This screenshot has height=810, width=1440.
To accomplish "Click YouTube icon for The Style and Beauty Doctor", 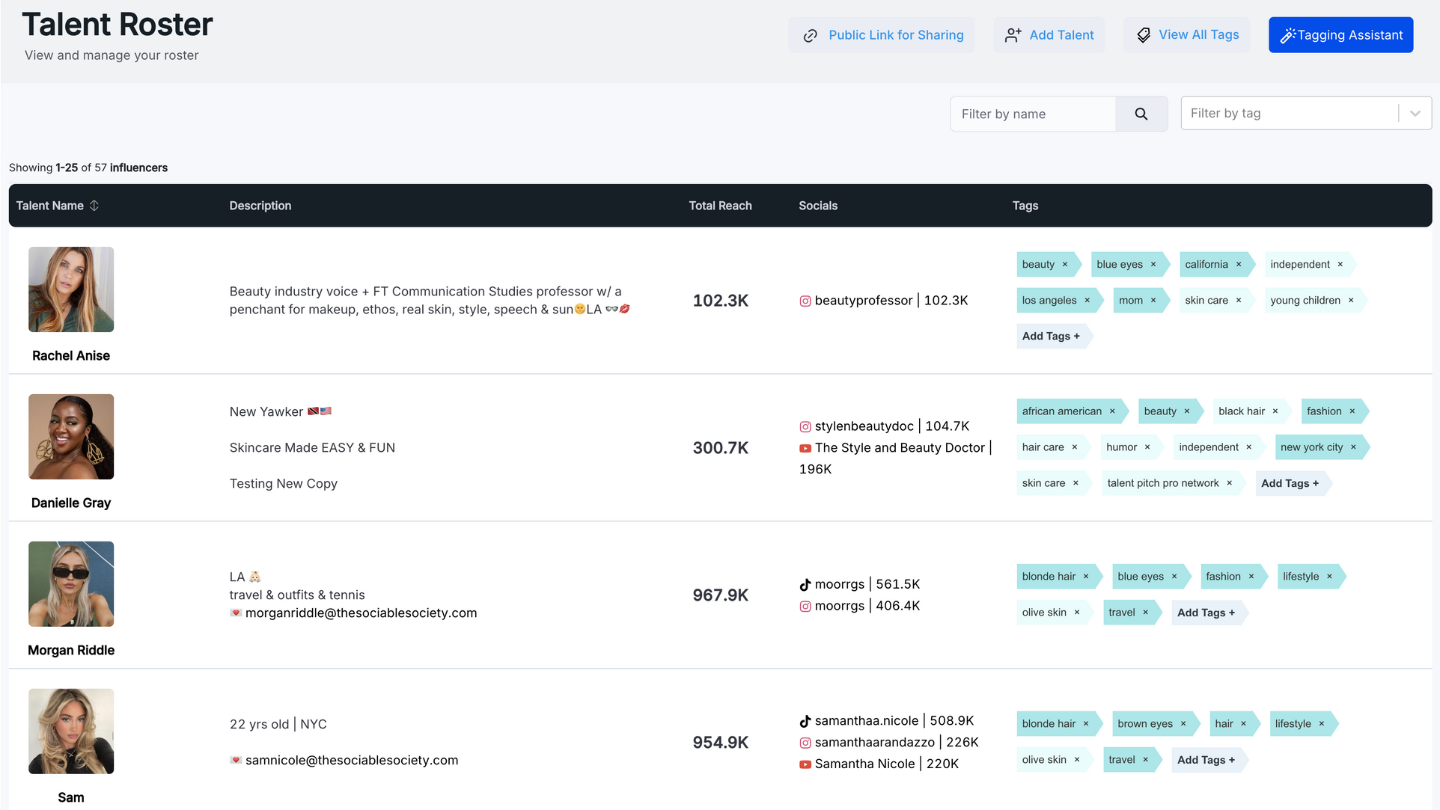I will click(x=805, y=448).
